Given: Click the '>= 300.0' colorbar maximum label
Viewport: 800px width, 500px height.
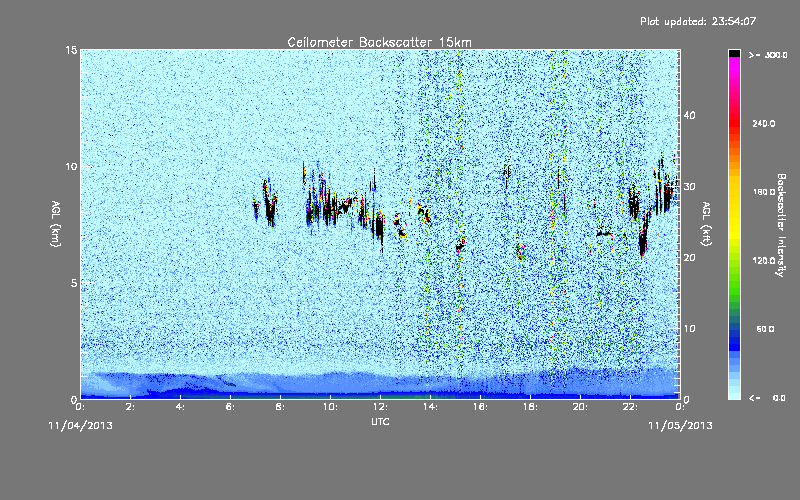Looking at the screenshot, I should pos(768,55).
